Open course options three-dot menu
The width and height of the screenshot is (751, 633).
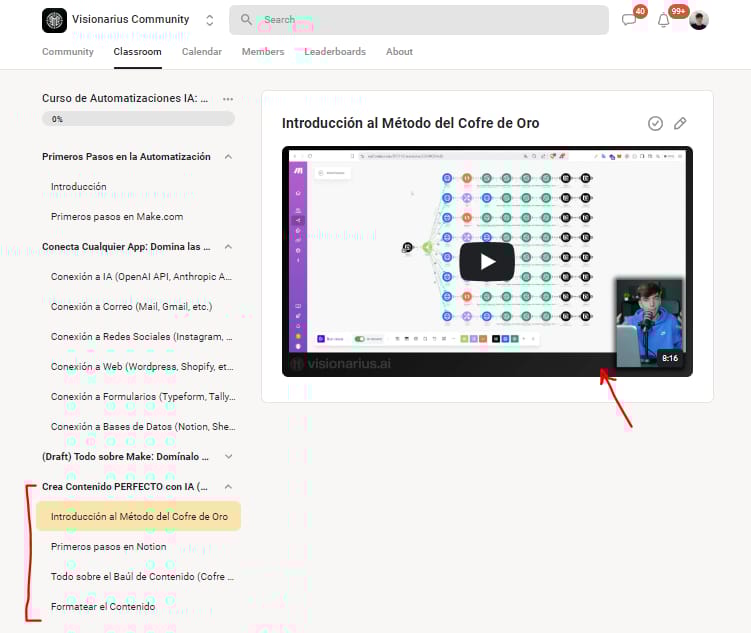click(228, 99)
